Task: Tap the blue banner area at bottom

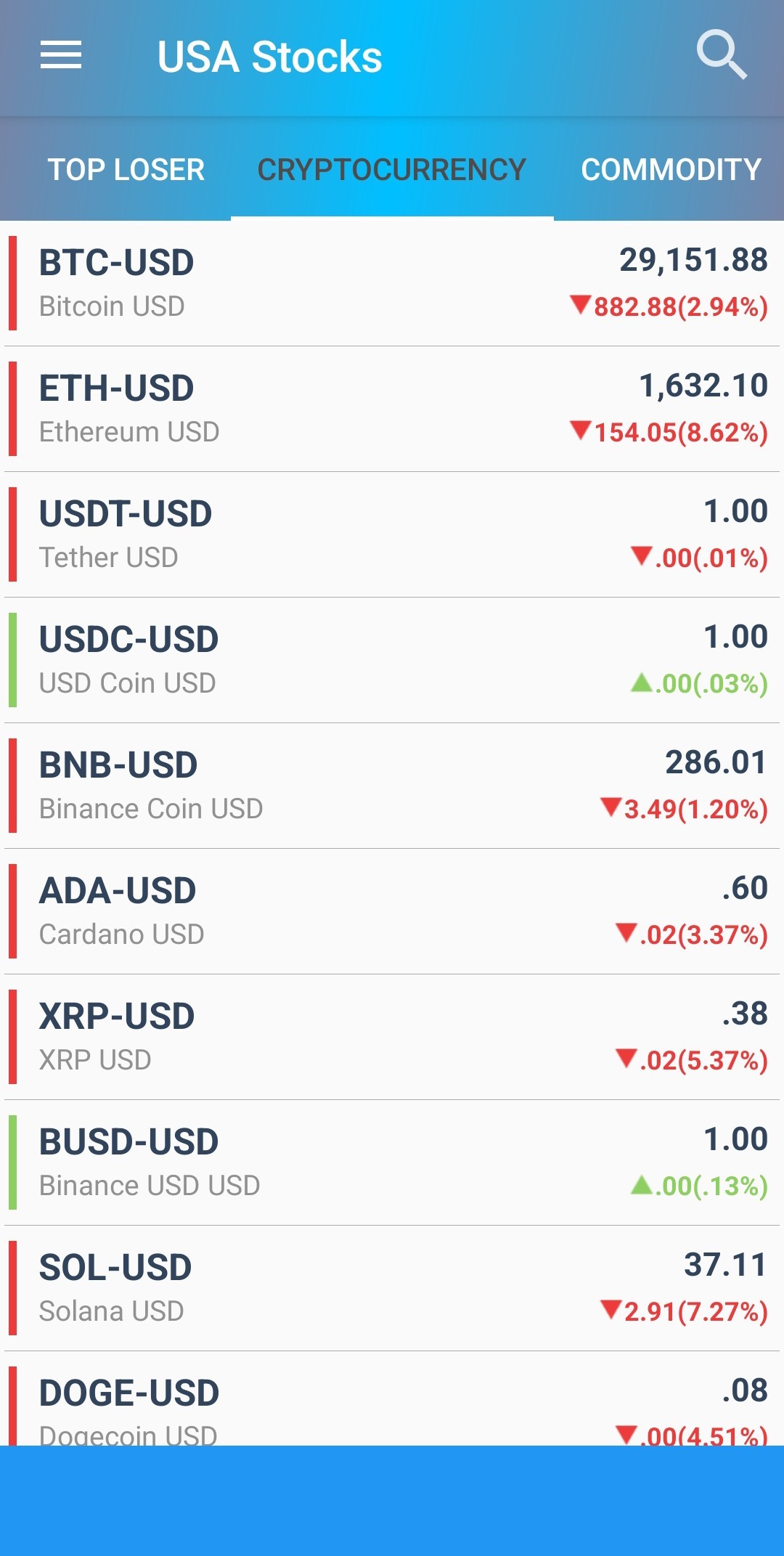Action: [x=392, y=1501]
